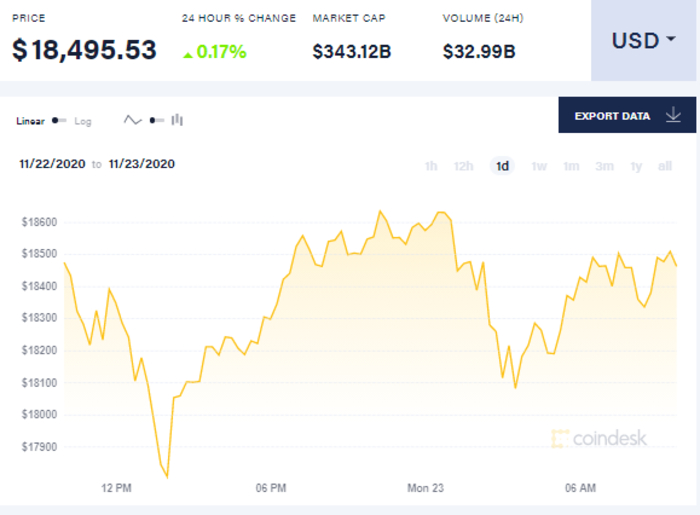700x515 pixels.
Task: Click the candlestick chart type icon
Action: coord(177,120)
